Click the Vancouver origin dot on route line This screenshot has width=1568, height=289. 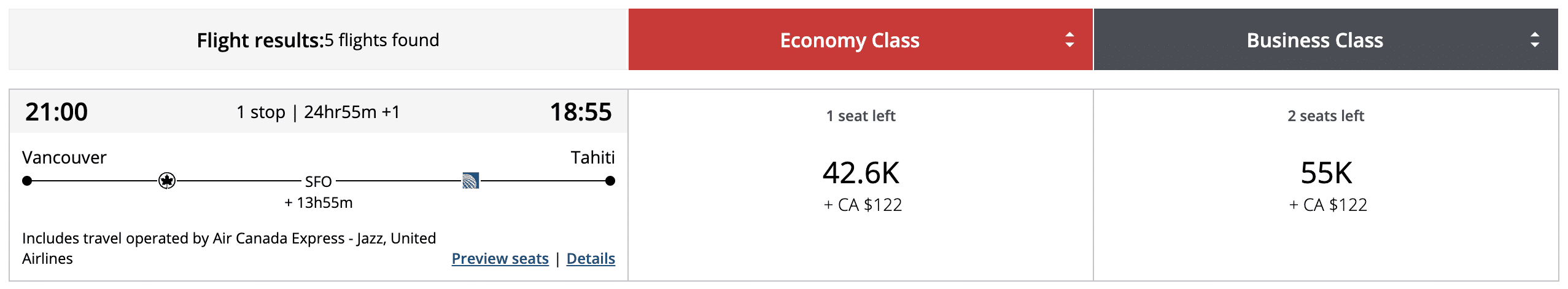(x=27, y=181)
